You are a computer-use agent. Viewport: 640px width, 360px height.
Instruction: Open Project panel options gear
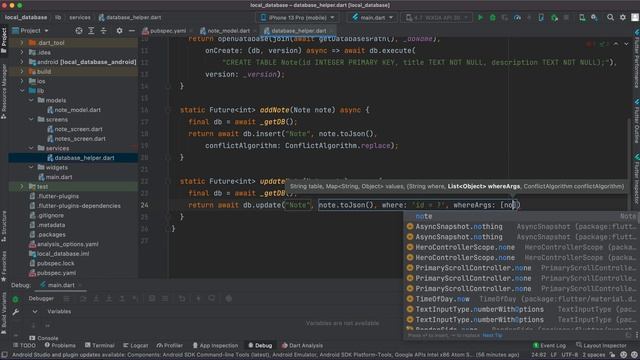coord(119,31)
